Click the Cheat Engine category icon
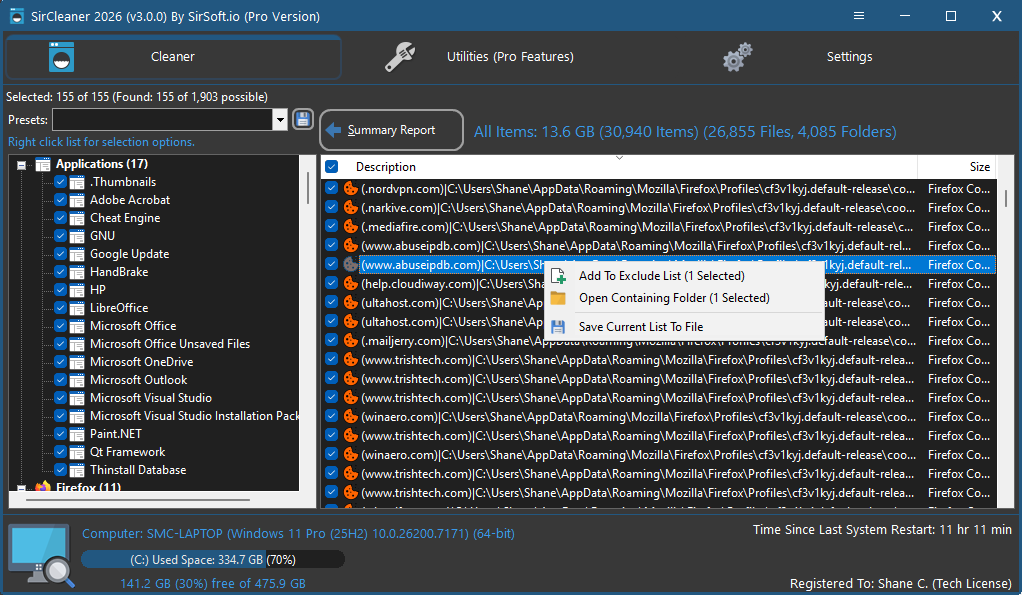The width and height of the screenshot is (1022, 595). (77, 218)
